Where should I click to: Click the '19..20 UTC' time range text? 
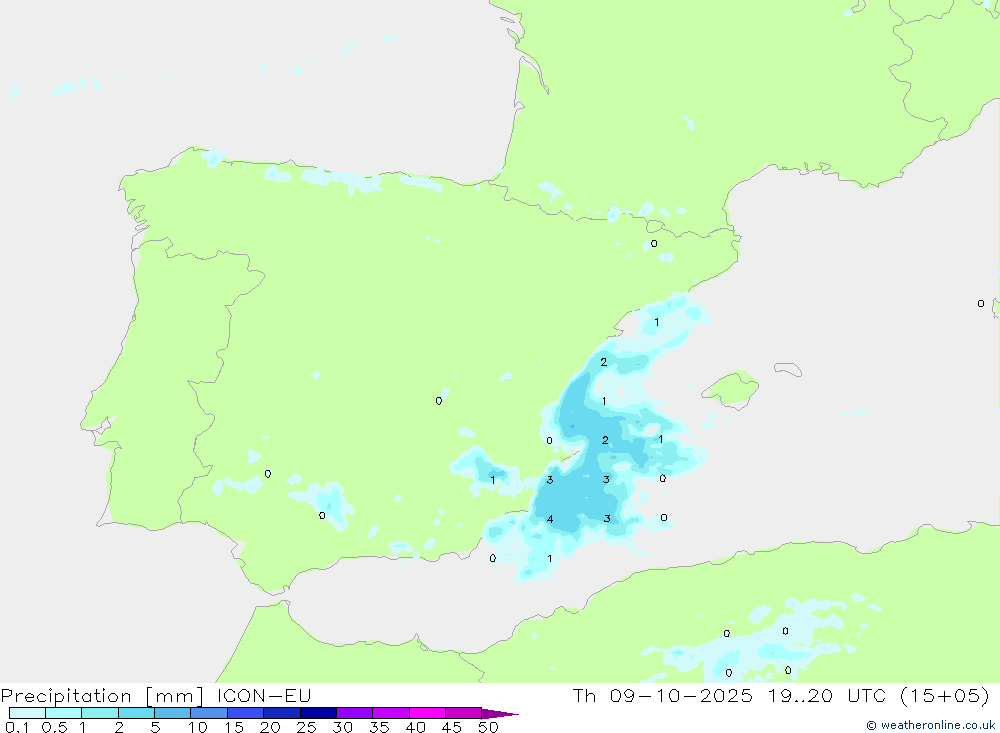pyautogui.click(x=827, y=695)
